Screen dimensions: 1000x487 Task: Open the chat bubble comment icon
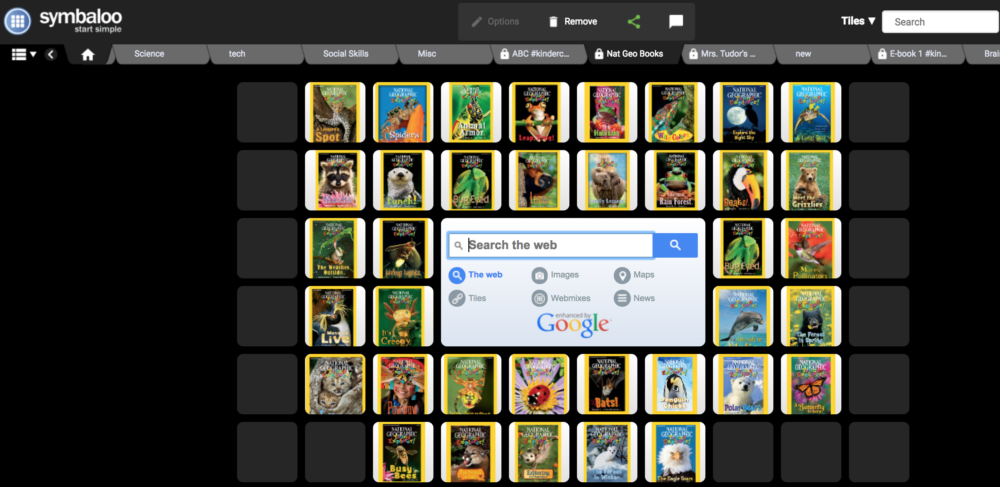click(x=676, y=22)
